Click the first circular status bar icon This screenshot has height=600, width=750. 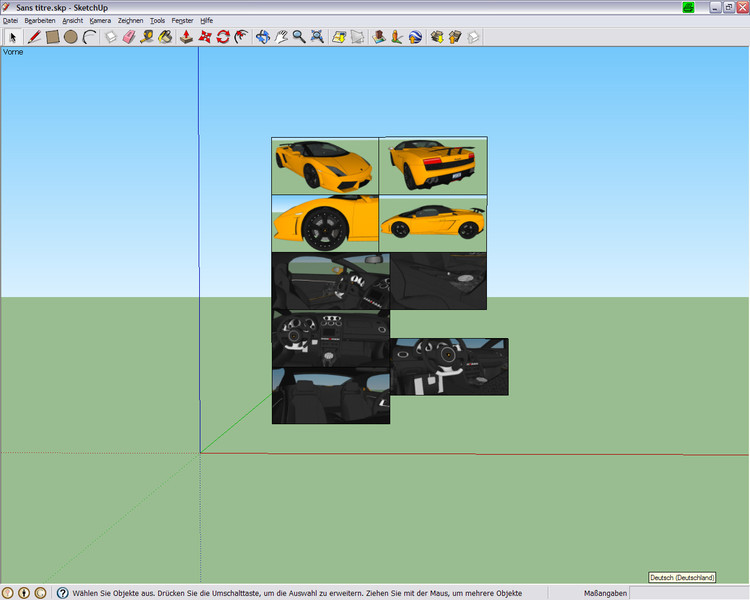tap(8, 593)
